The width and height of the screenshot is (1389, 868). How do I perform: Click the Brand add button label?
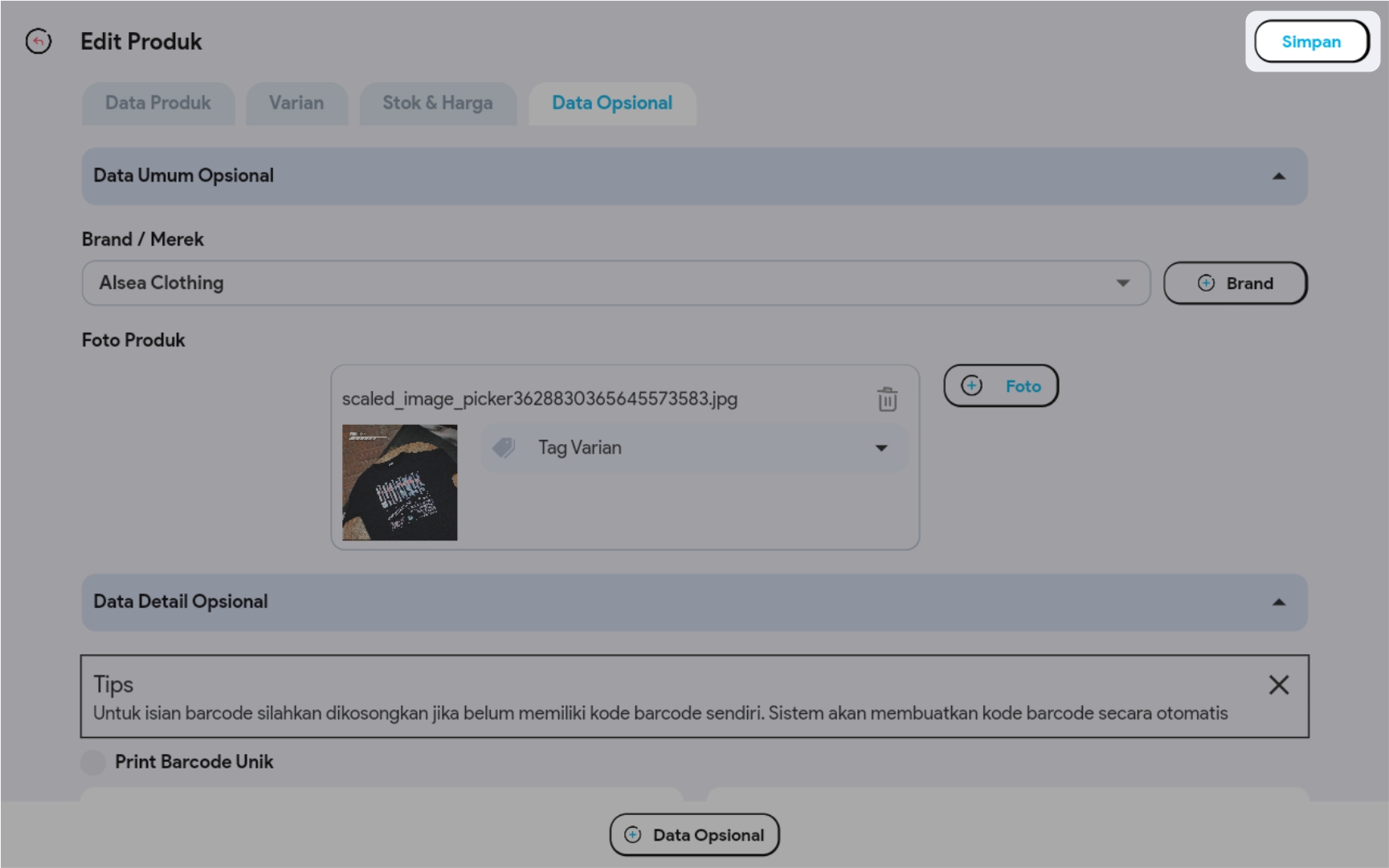click(1249, 283)
